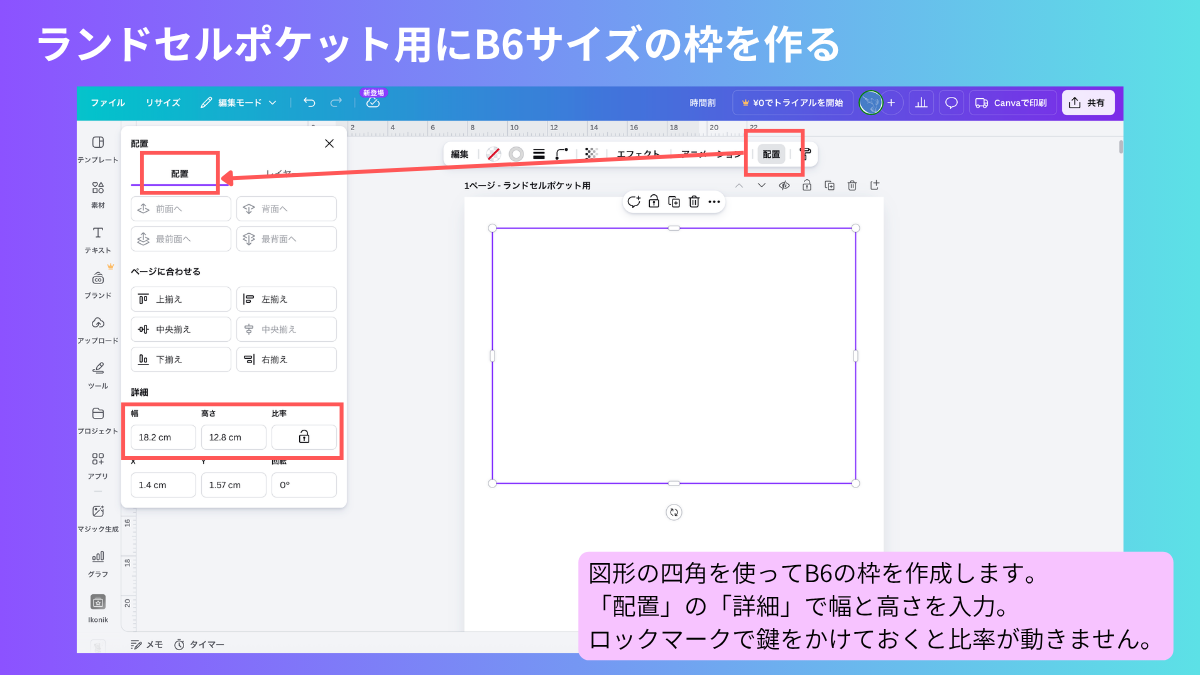Move page down with chevron arrow
1200x675 pixels.
click(x=761, y=185)
